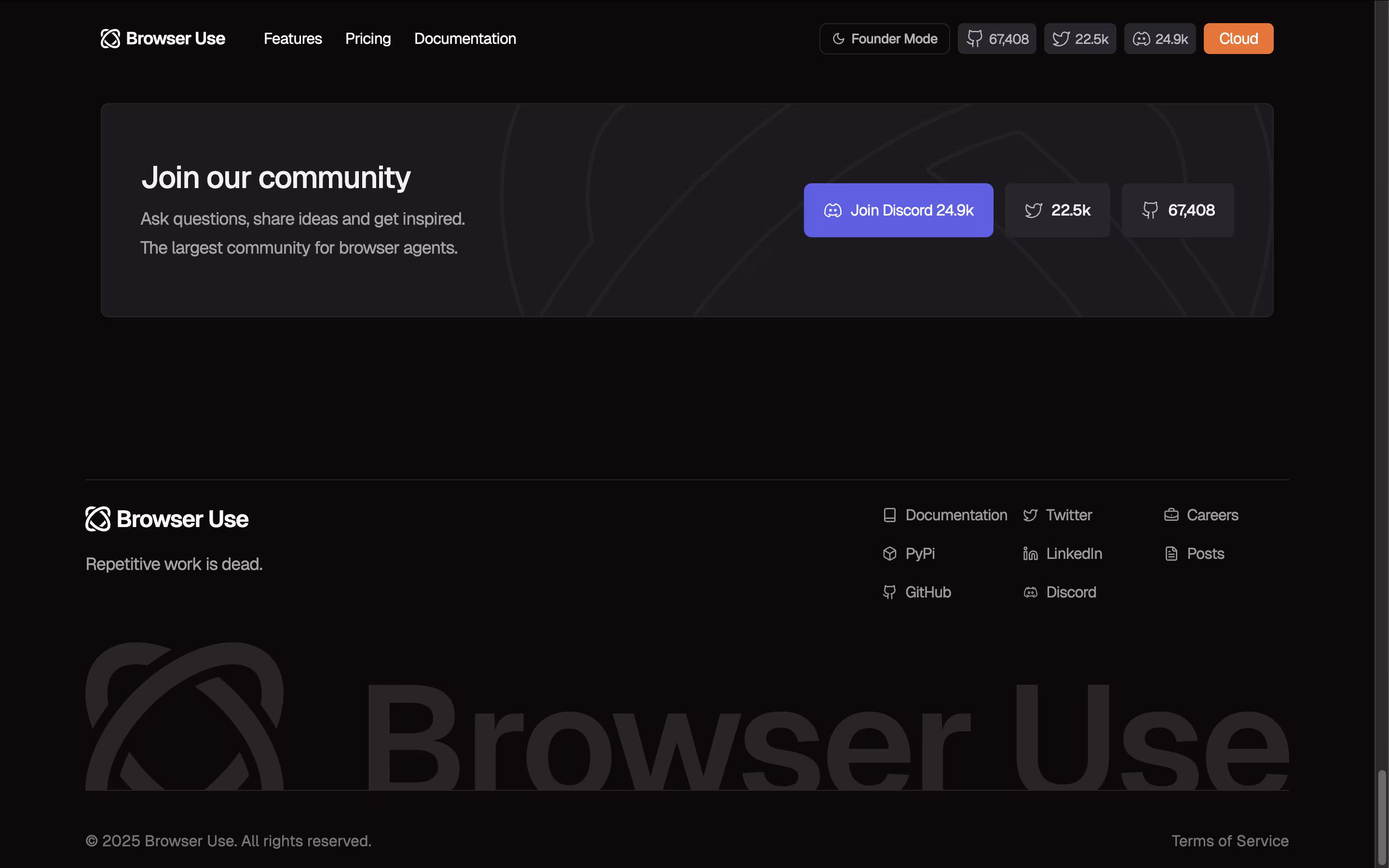Screen dimensions: 1389x868
Task: Click the moon icon in Founder Mode
Action: pyautogui.click(x=839, y=39)
